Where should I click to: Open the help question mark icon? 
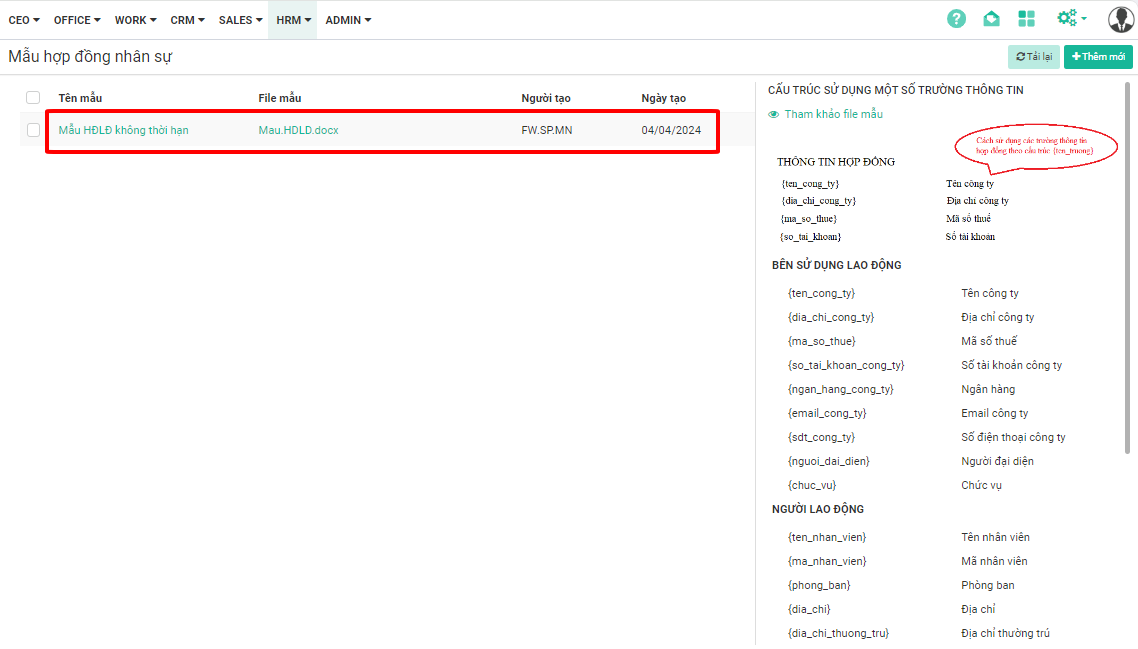[x=957, y=19]
